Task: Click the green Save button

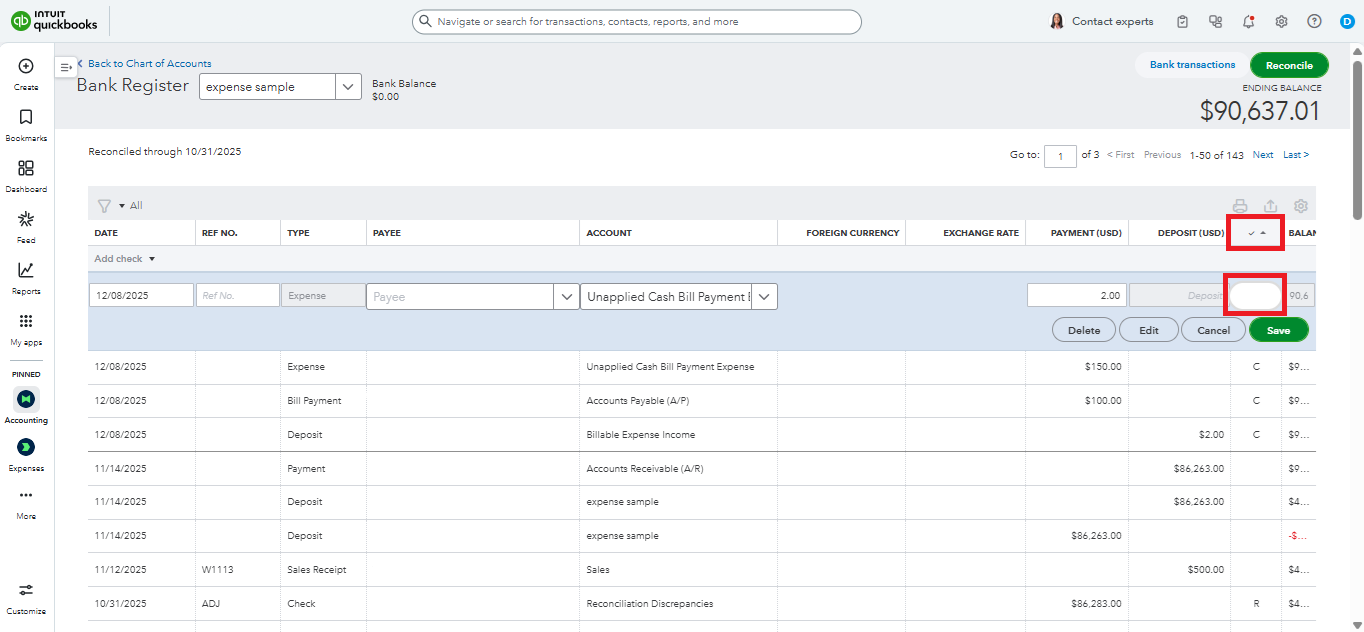Action: pos(1278,330)
